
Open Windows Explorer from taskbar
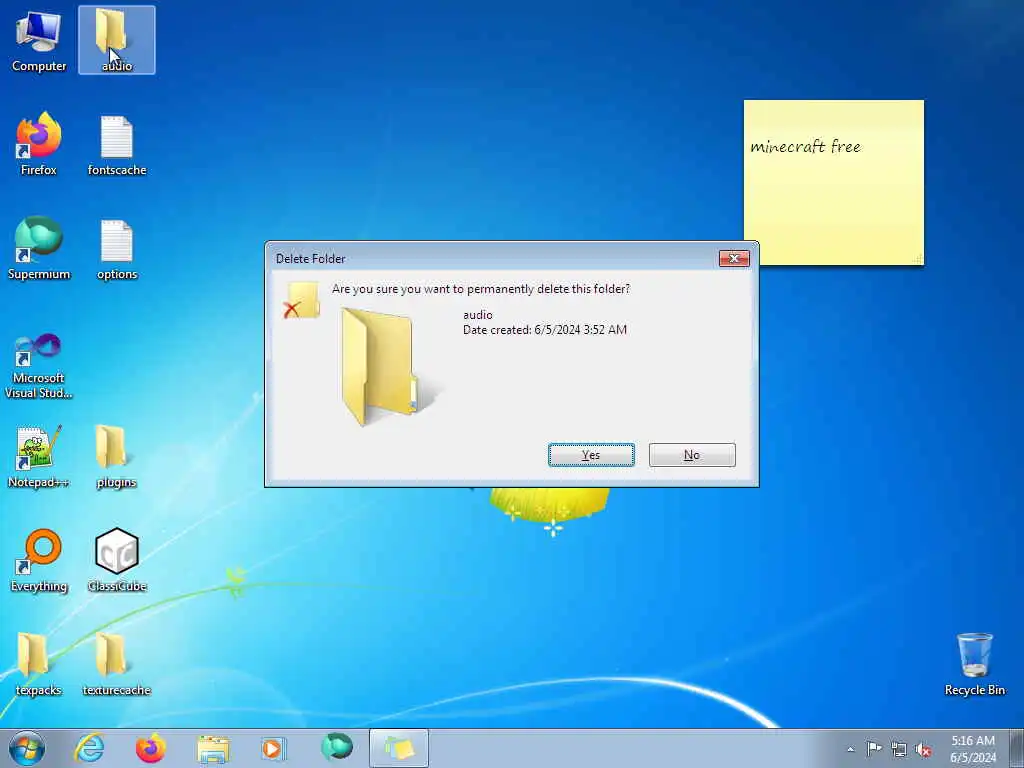pos(213,748)
